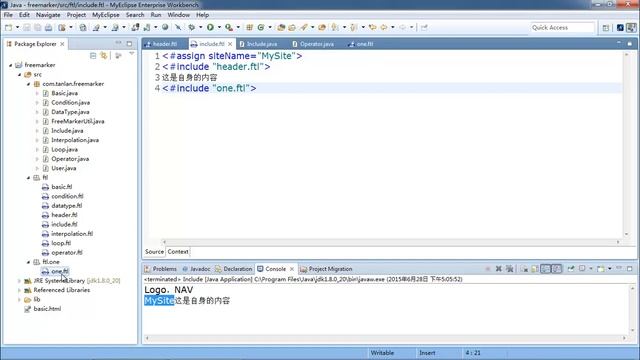Toggle Show Console on standard error
The height and width of the screenshot is (360, 640).
point(557,269)
